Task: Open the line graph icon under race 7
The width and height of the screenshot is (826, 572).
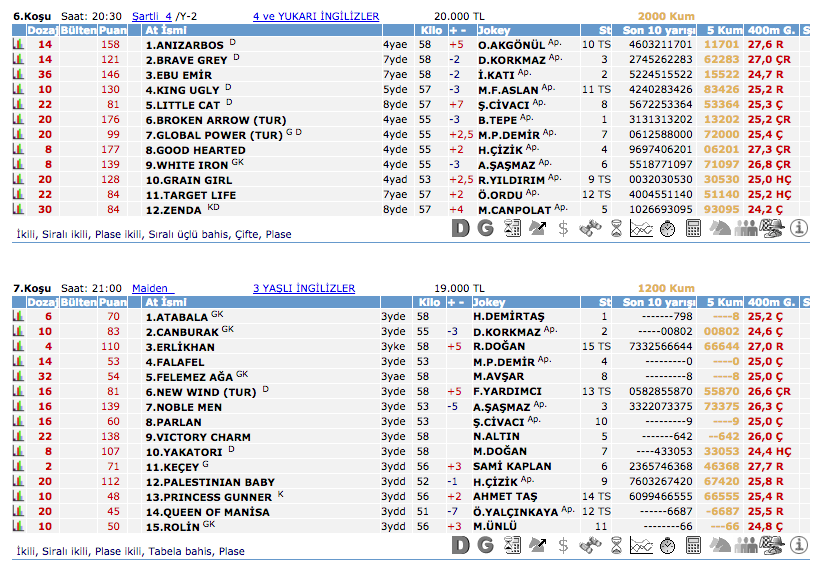Action: [641, 545]
